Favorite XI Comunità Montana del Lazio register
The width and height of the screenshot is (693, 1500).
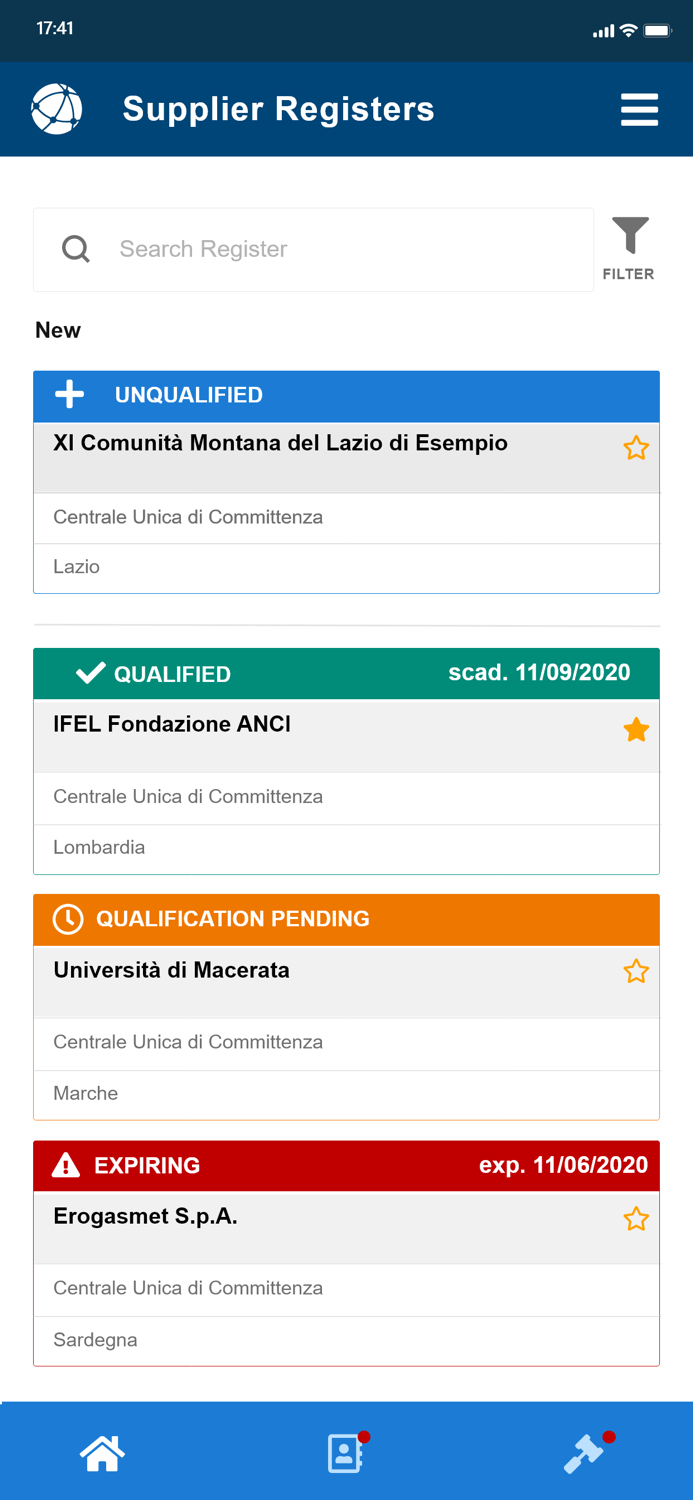click(636, 449)
